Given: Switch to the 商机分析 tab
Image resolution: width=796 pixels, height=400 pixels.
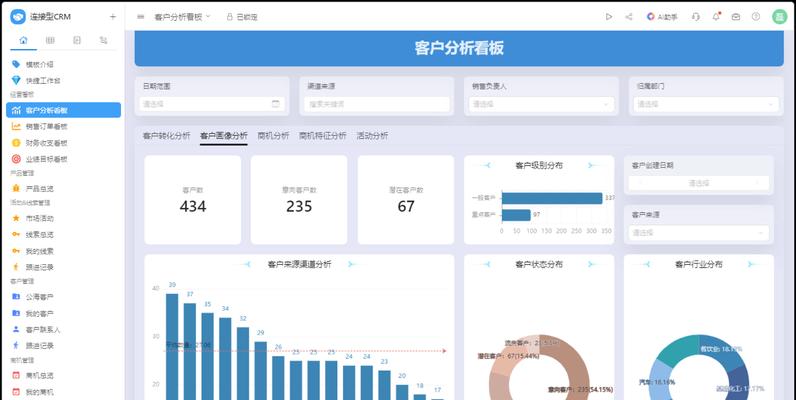Looking at the screenshot, I should pyautogui.click(x=273, y=136).
